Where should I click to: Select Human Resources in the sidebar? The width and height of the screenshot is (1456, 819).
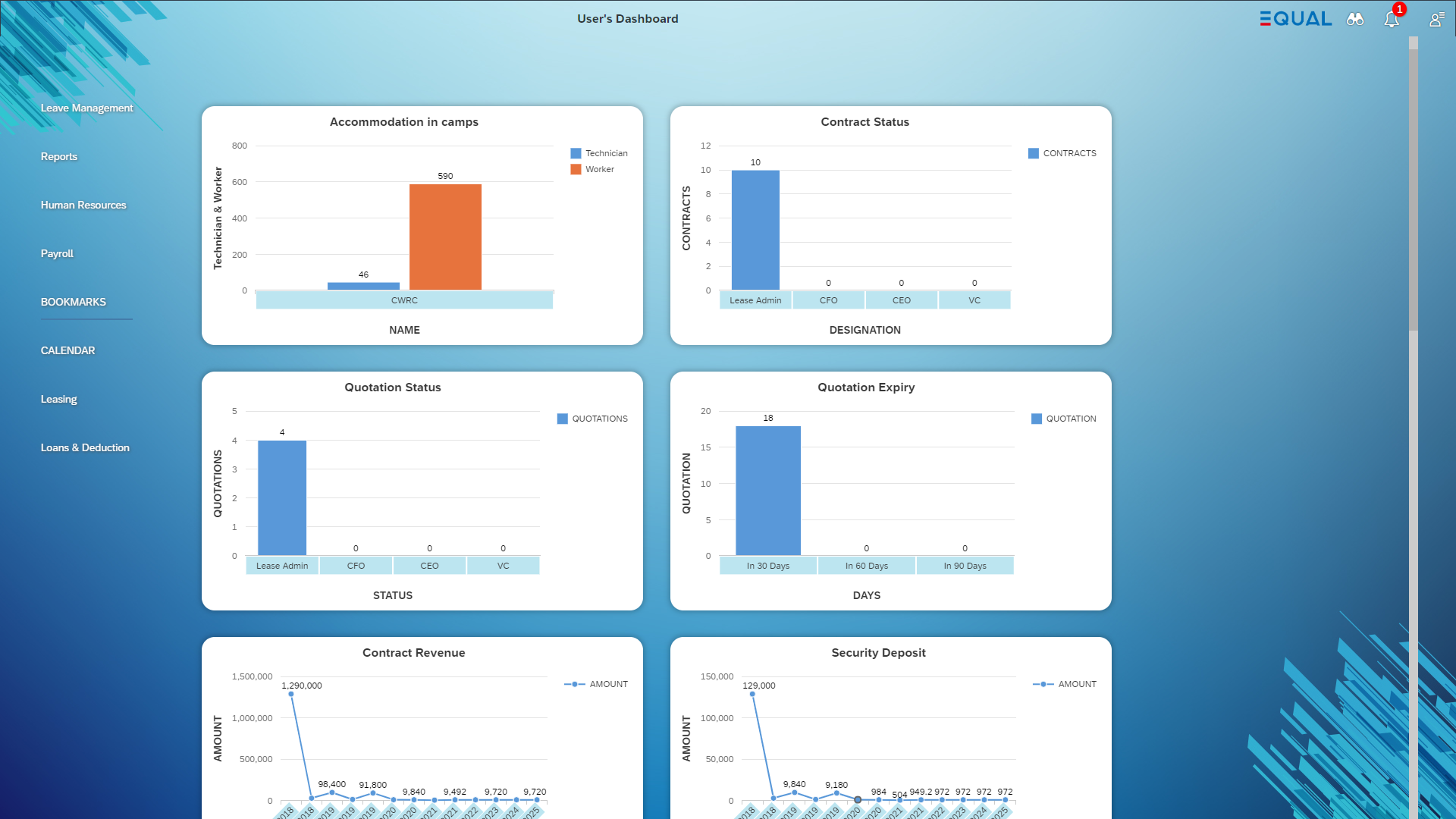coord(83,205)
